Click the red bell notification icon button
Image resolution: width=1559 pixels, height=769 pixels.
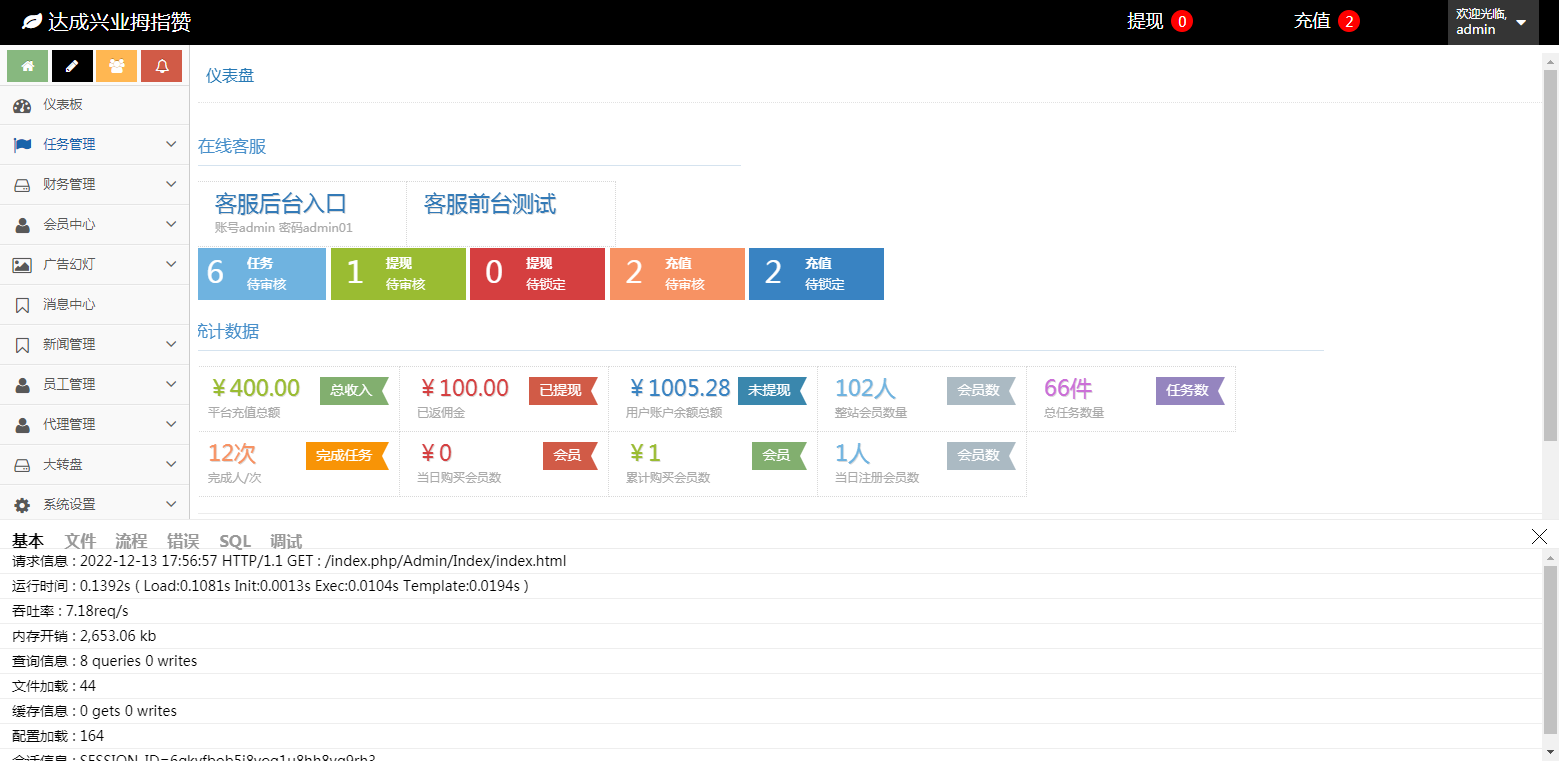click(x=161, y=66)
